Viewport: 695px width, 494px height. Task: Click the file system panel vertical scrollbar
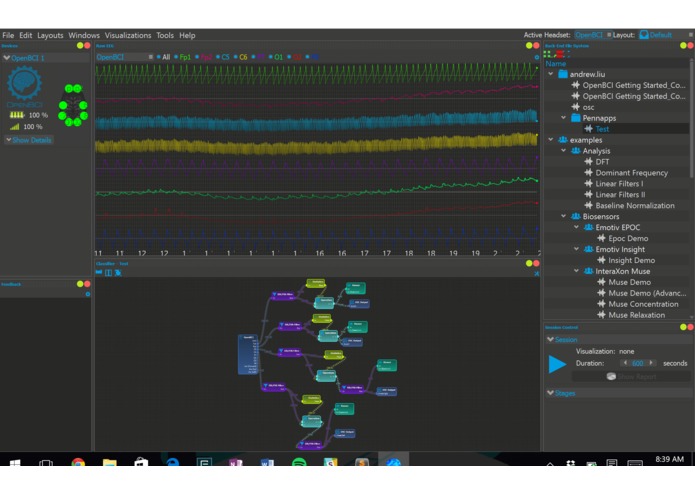[x=691, y=120]
